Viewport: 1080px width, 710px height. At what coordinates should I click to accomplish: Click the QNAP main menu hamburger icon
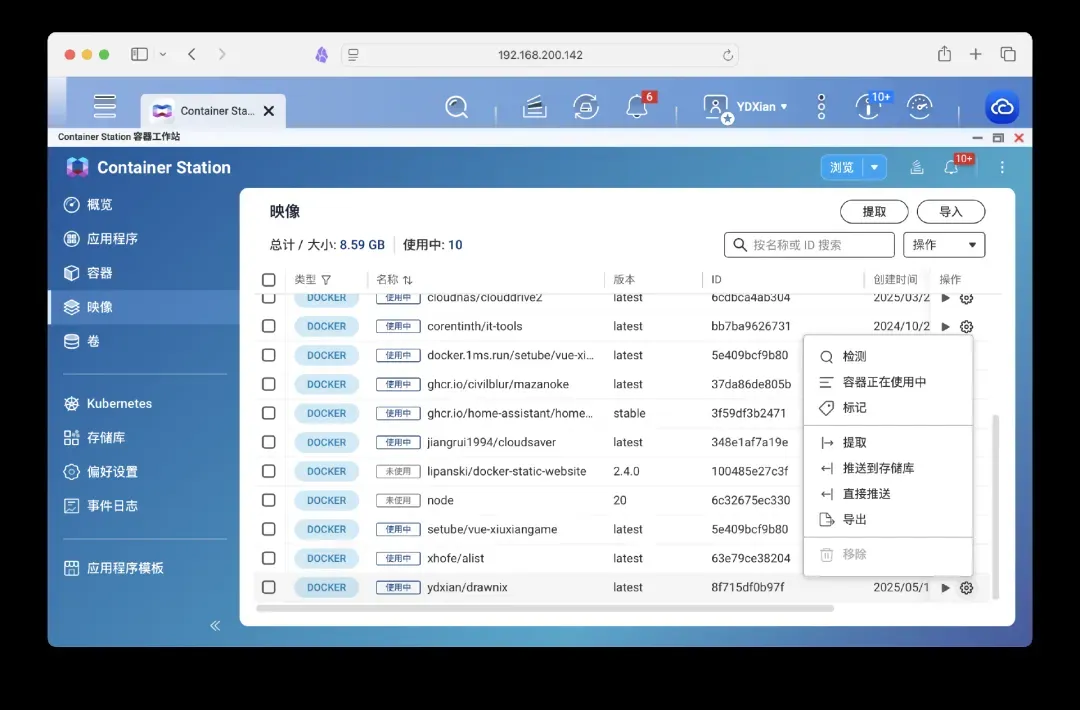coord(105,106)
